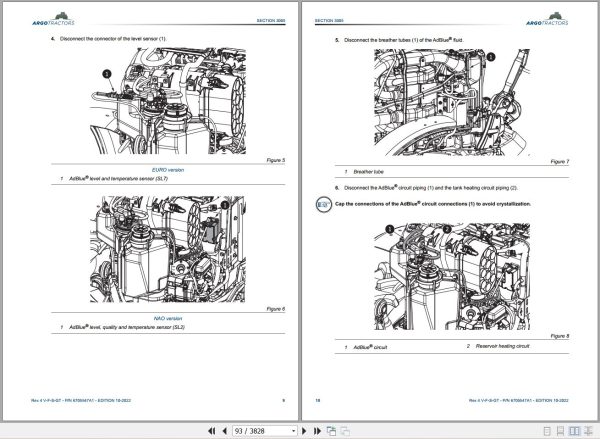Click the SECTION header on the left page

coord(271,20)
